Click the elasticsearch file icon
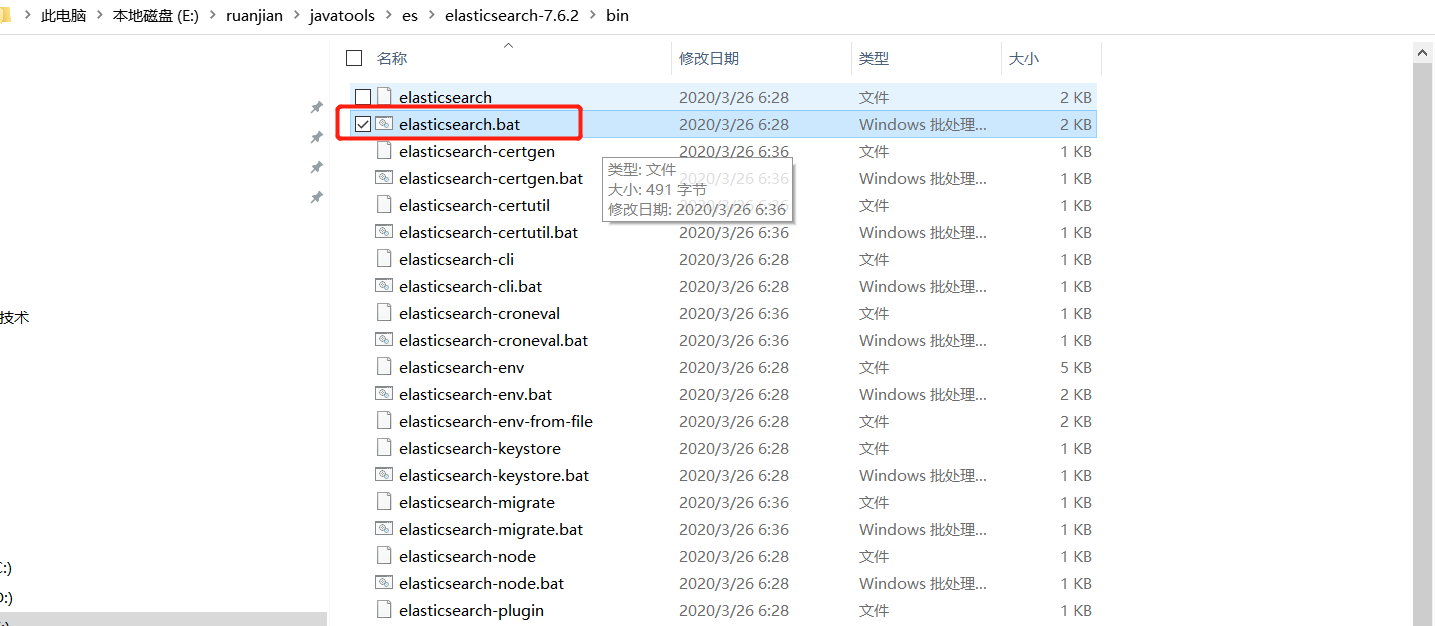 (384, 97)
